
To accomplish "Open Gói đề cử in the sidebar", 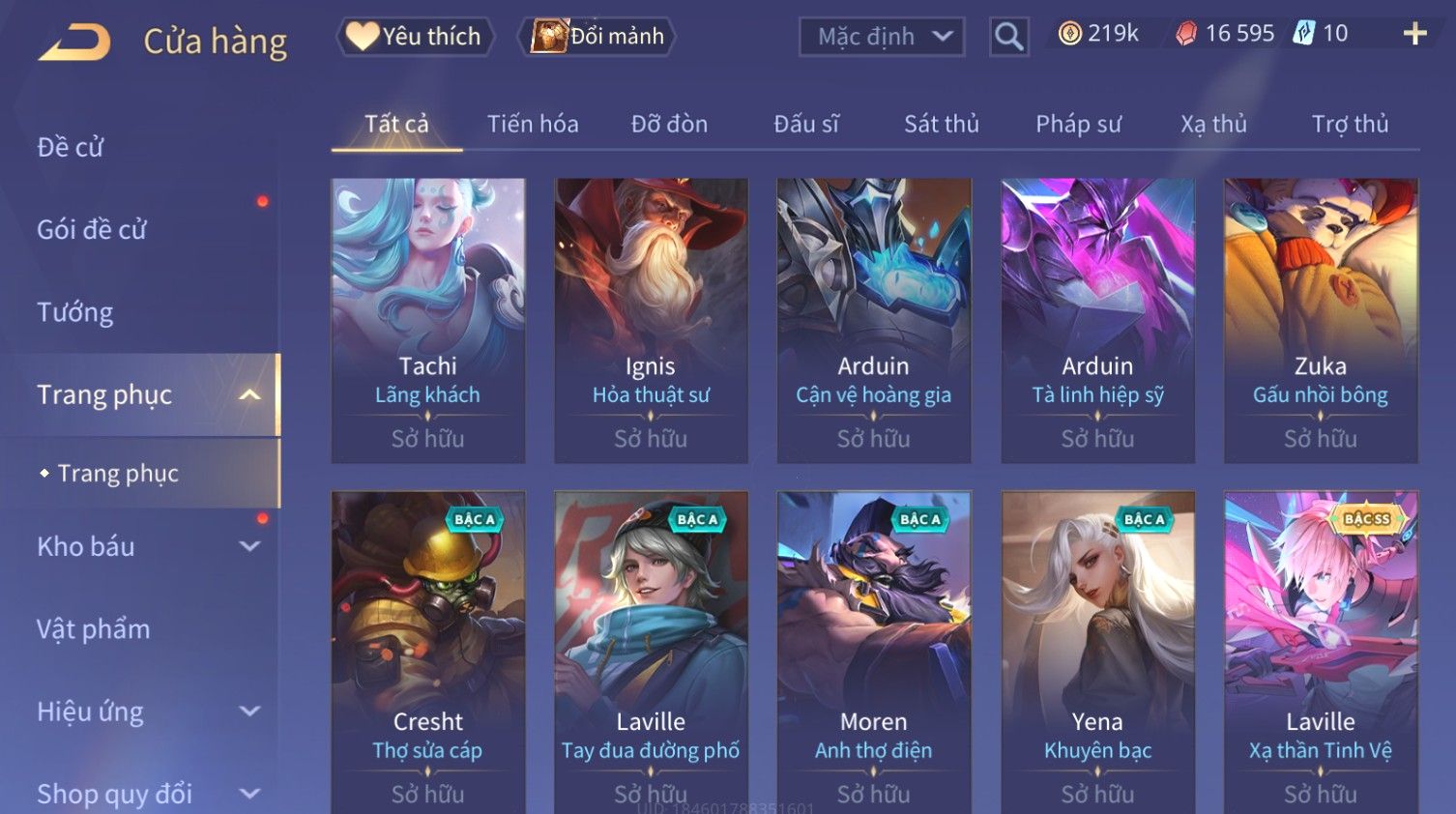I will [x=92, y=230].
